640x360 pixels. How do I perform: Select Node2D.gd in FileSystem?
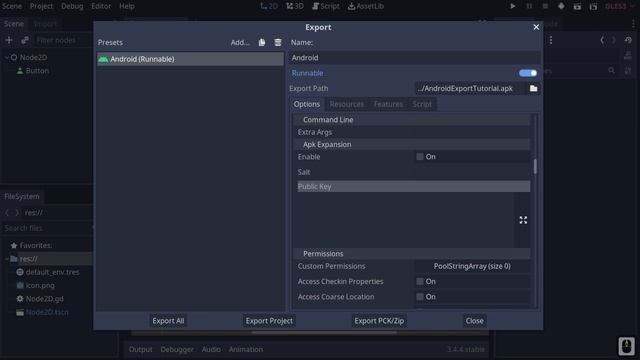(44, 299)
